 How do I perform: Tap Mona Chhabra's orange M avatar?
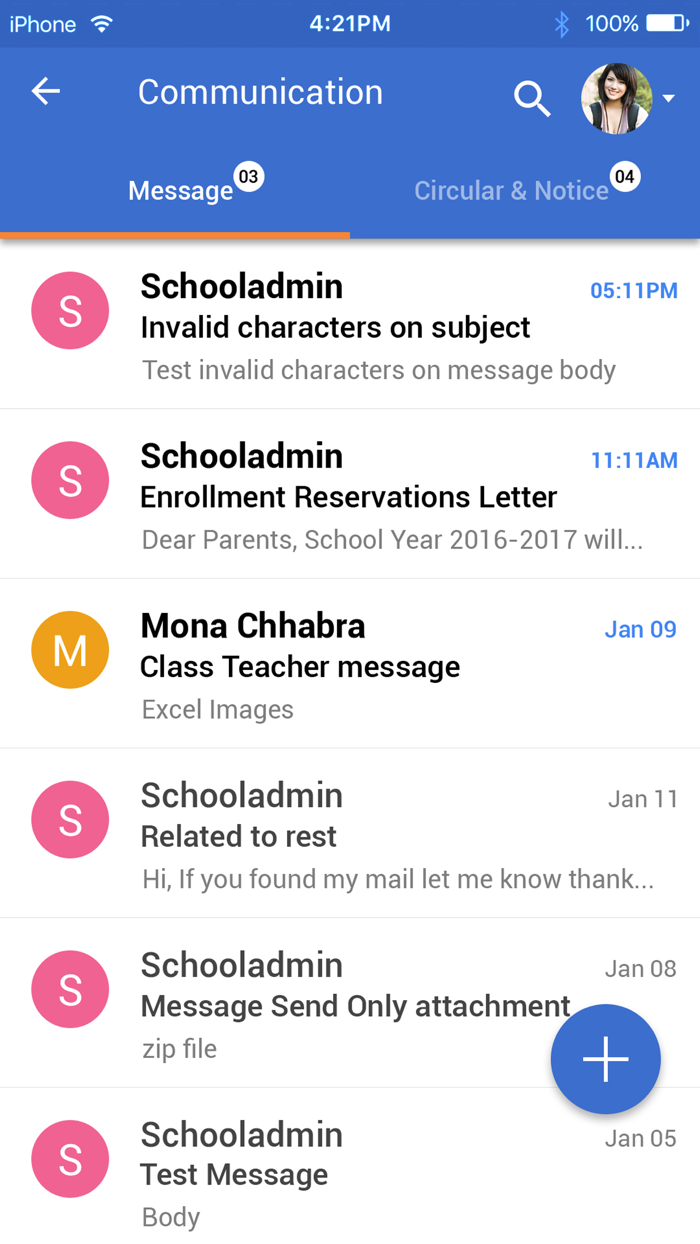pyautogui.click(x=70, y=650)
